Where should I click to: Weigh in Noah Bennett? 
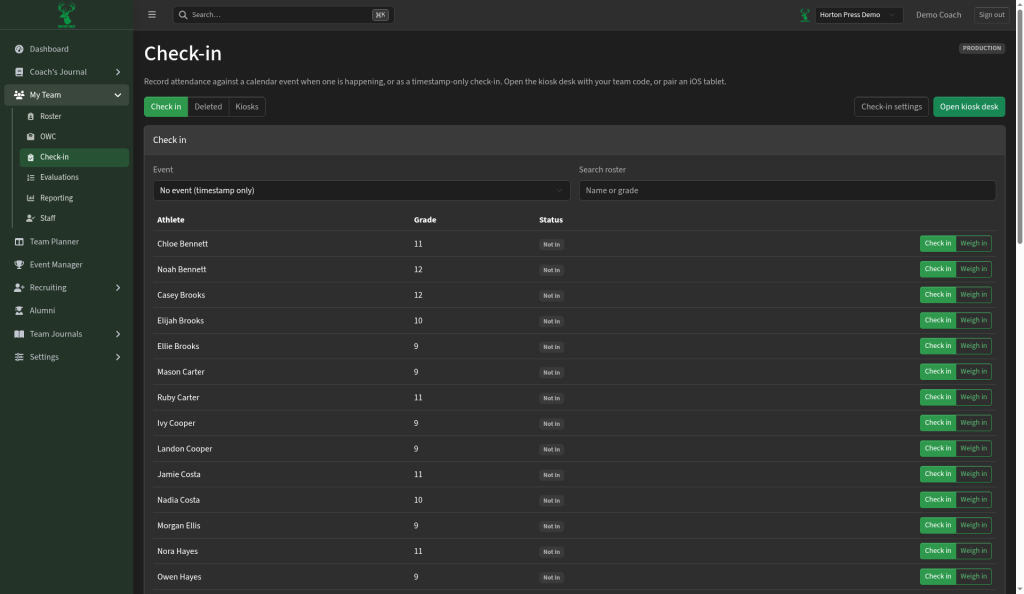tap(974, 269)
